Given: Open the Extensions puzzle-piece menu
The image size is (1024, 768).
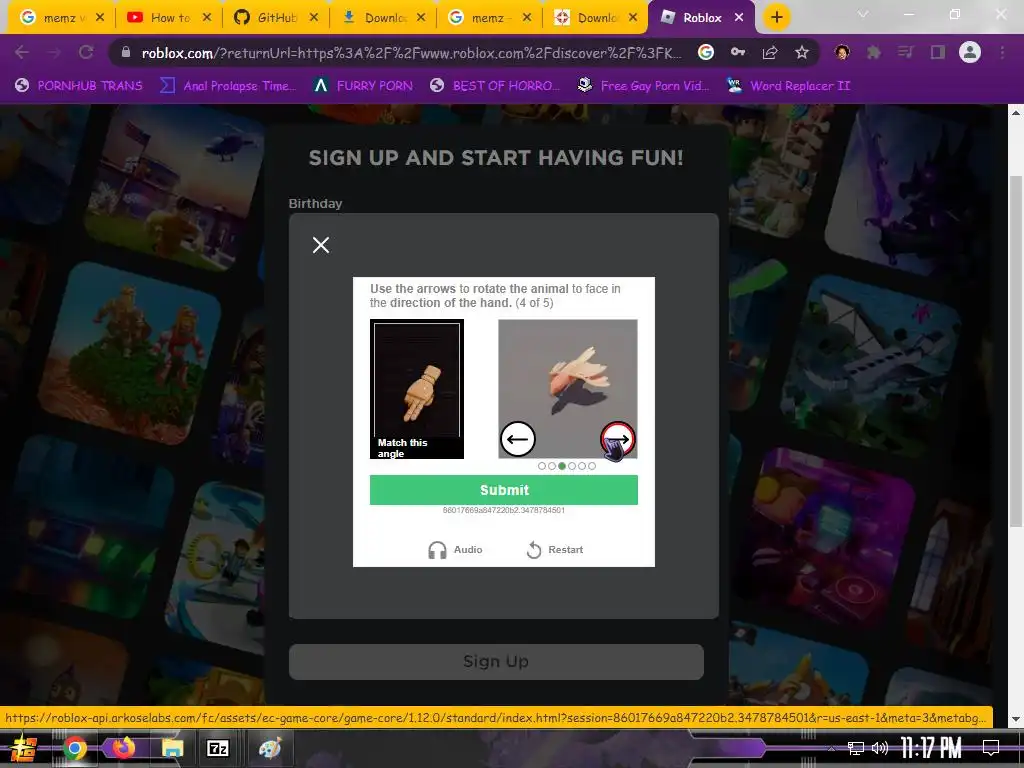Looking at the screenshot, I should click(874, 52).
